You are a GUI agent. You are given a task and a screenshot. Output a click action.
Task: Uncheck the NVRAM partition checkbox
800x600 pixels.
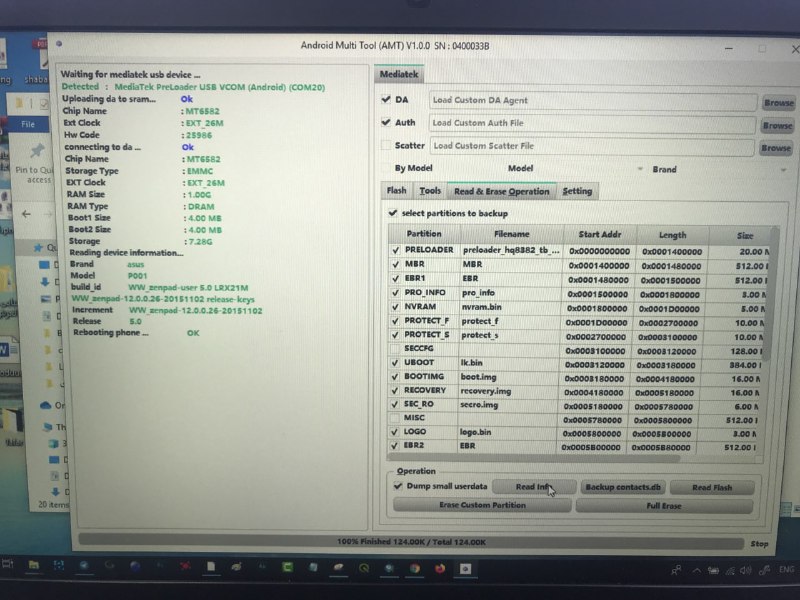coord(395,307)
